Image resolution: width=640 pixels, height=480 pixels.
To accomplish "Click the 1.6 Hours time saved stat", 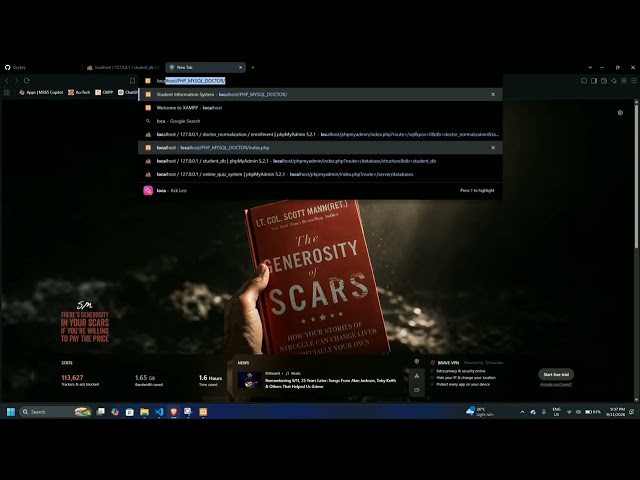I will 210,380.
